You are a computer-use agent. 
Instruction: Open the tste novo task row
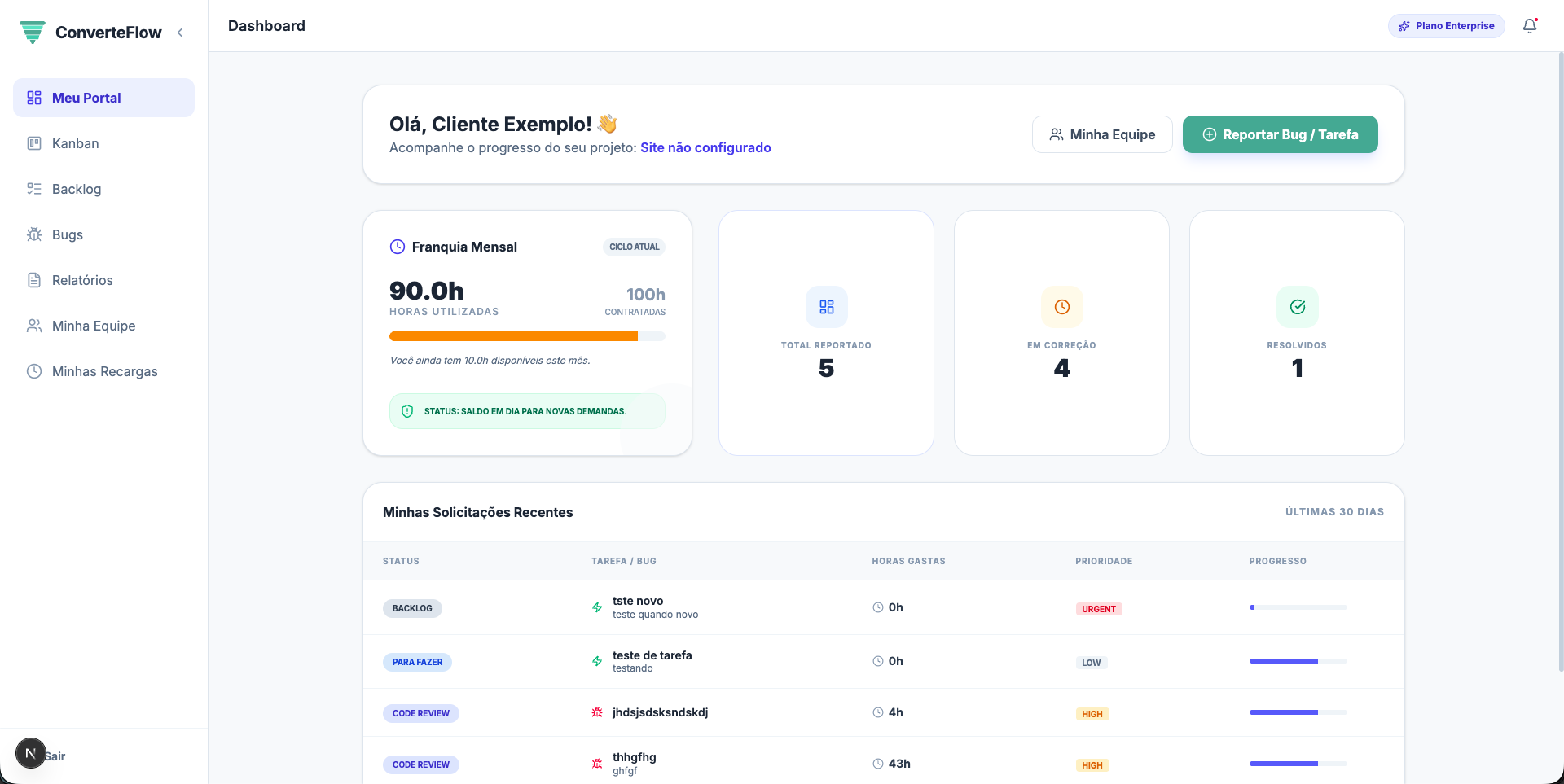click(638, 602)
